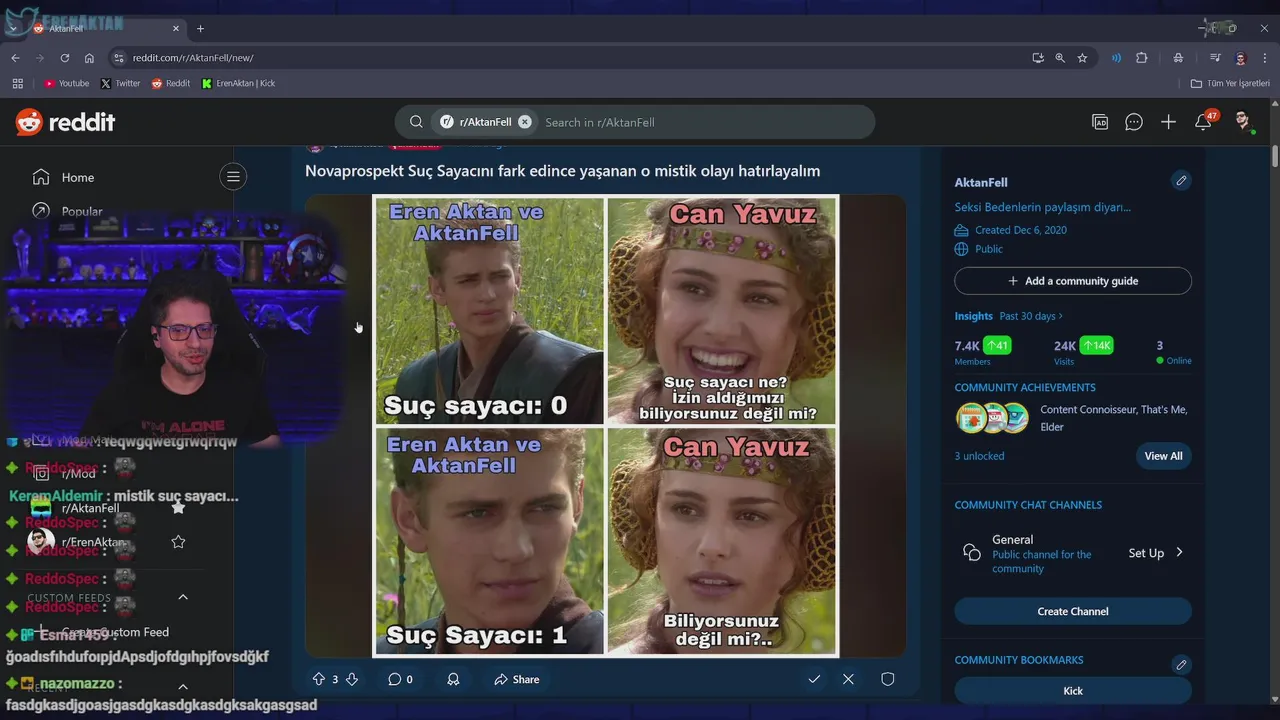This screenshot has width=1280, height=720.
Task: Open the Youtube bookmark
Action: click(x=66, y=84)
